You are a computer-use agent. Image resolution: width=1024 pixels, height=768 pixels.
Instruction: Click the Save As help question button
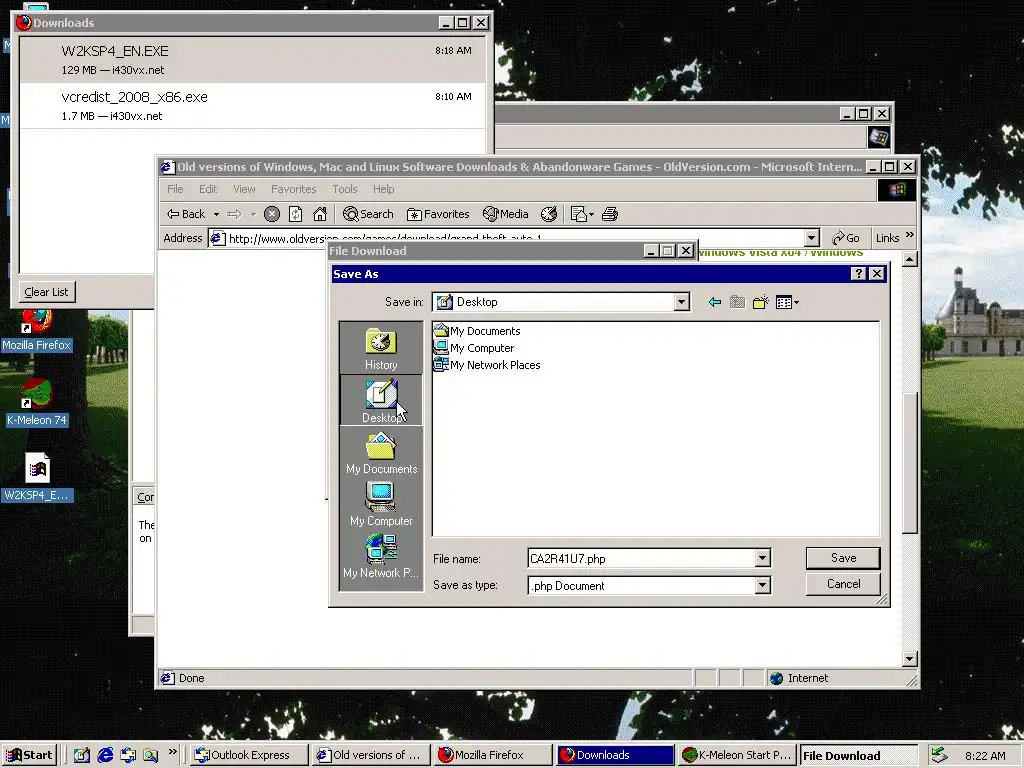pyautogui.click(x=859, y=274)
